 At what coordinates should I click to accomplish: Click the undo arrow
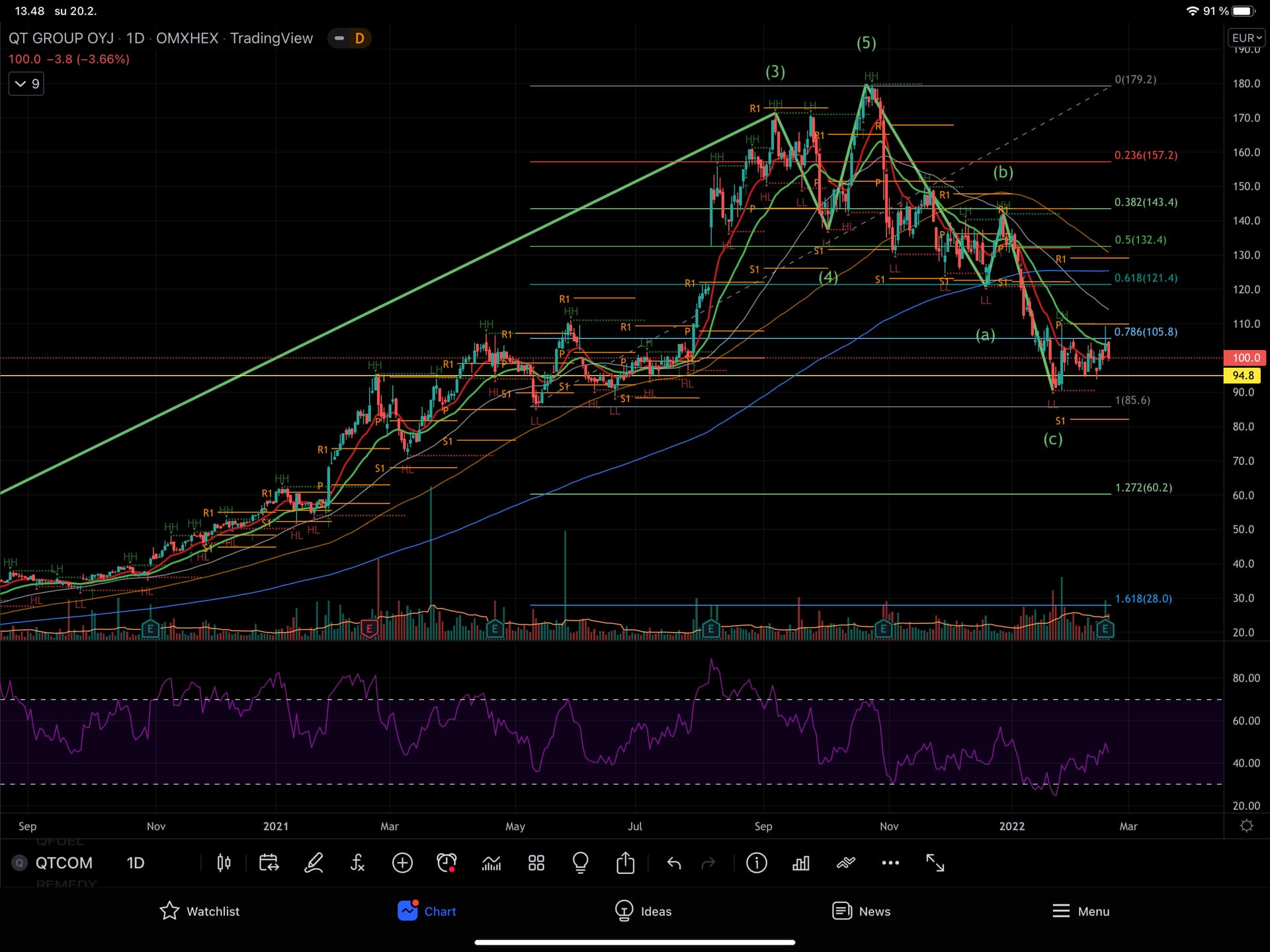pyautogui.click(x=673, y=863)
